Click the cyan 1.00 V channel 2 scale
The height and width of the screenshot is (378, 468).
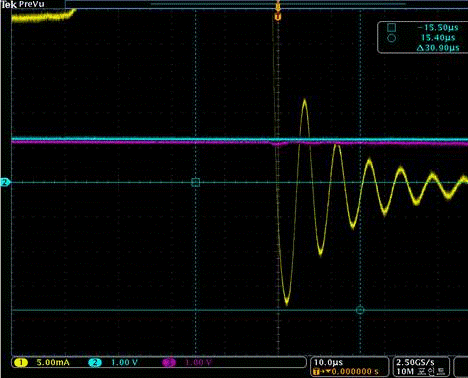pos(124,363)
